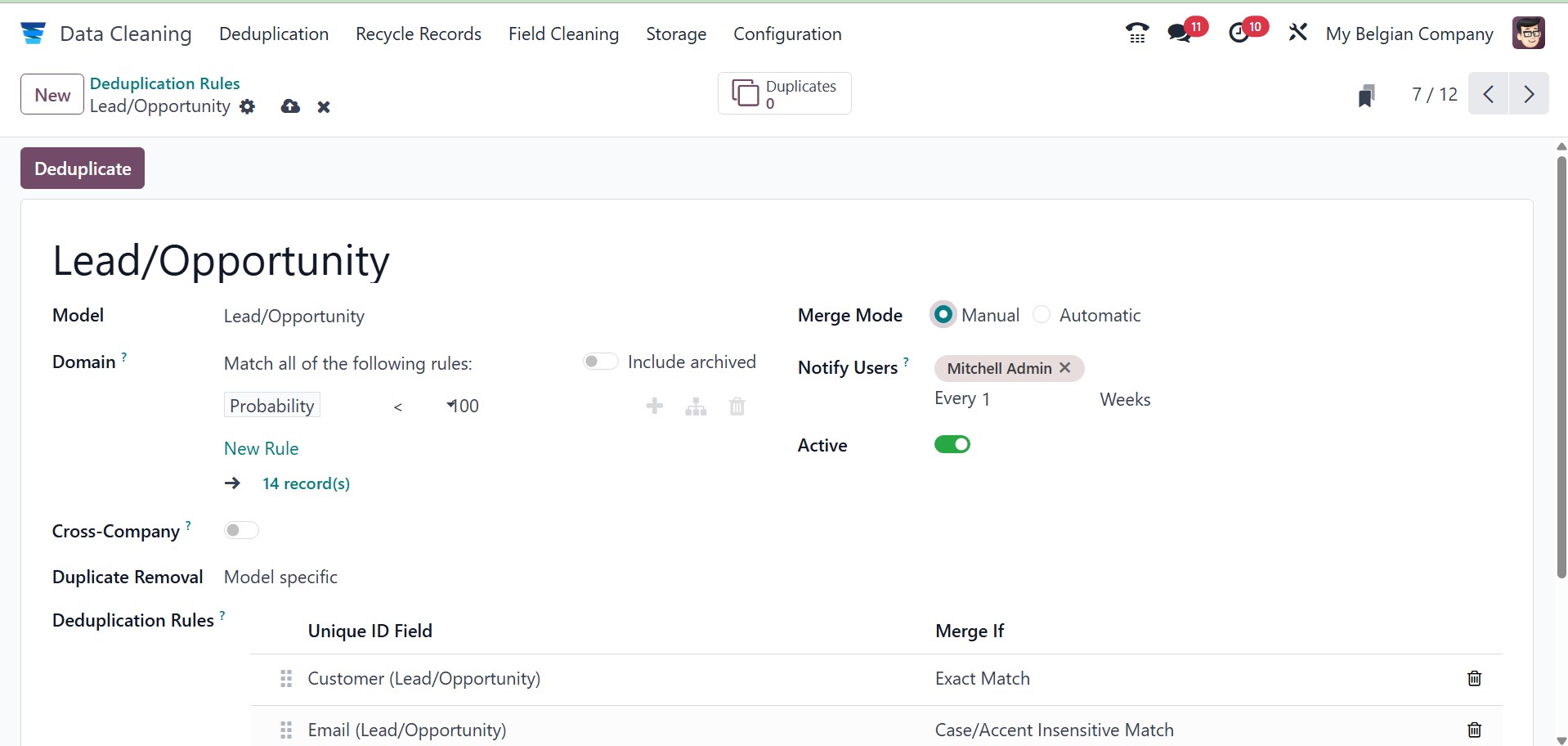Go to the next record arrow
Image resolution: width=1568 pixels, height=746 pixels.
(1529, 94)
